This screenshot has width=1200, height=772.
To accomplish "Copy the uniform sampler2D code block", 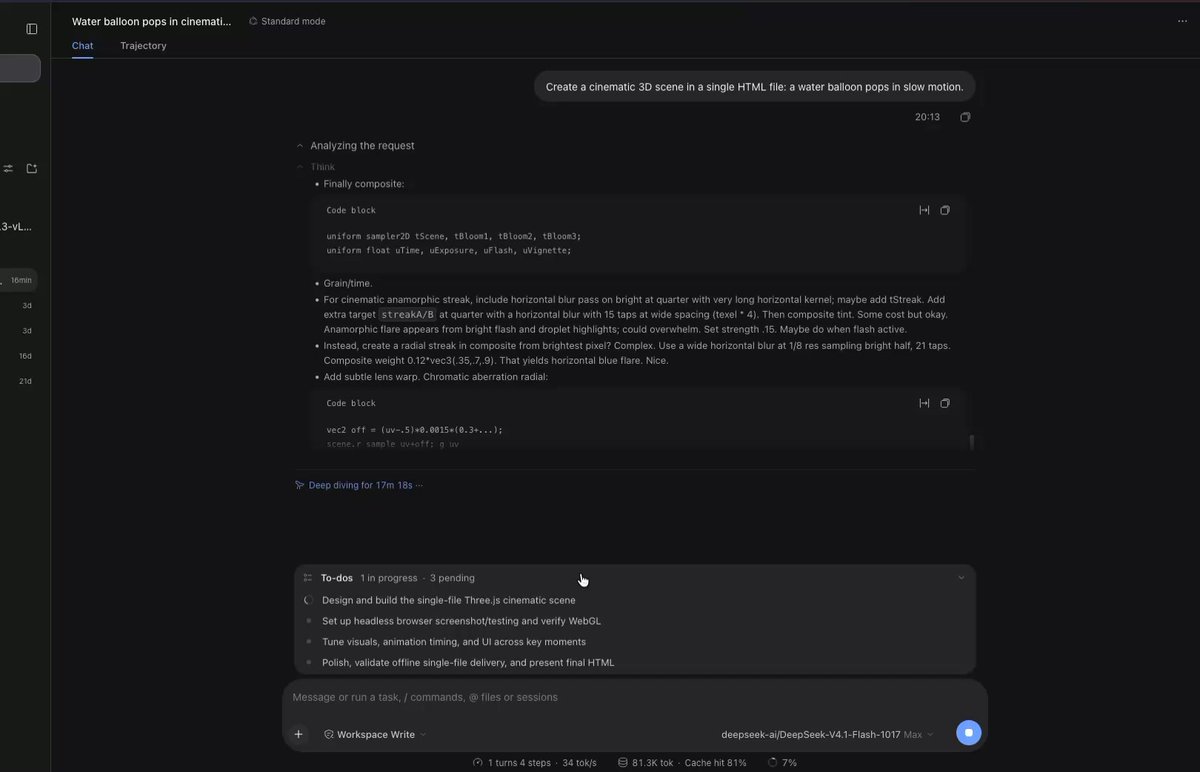I will [x=945, y=210].
